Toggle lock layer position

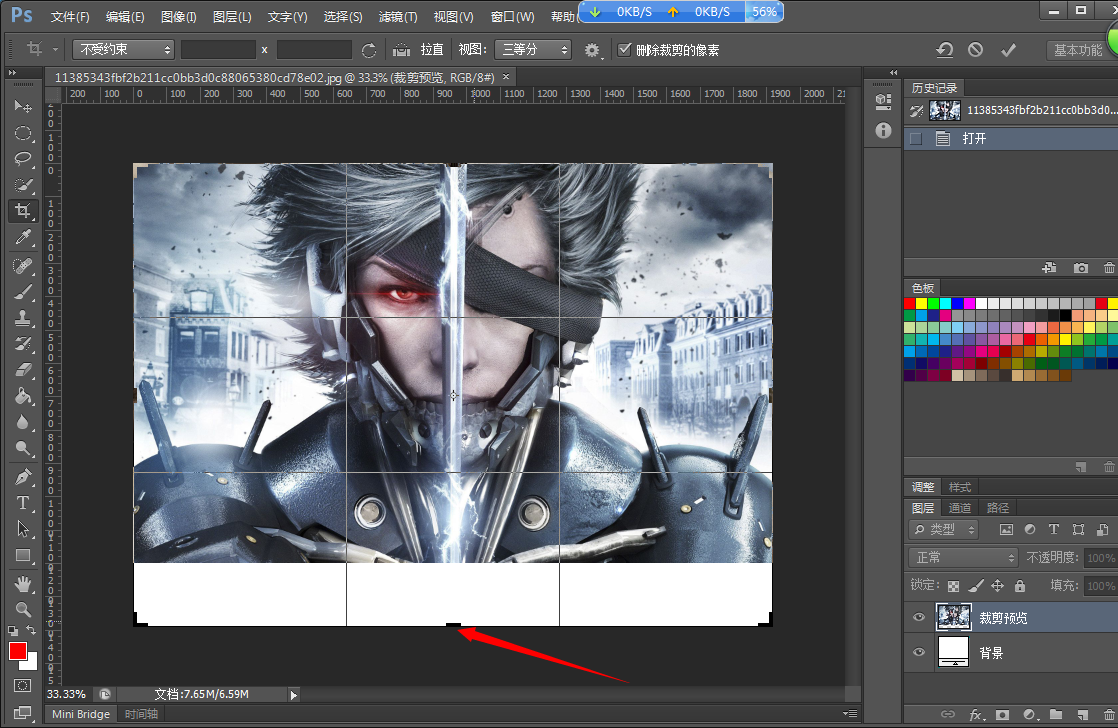coord(998,586)
